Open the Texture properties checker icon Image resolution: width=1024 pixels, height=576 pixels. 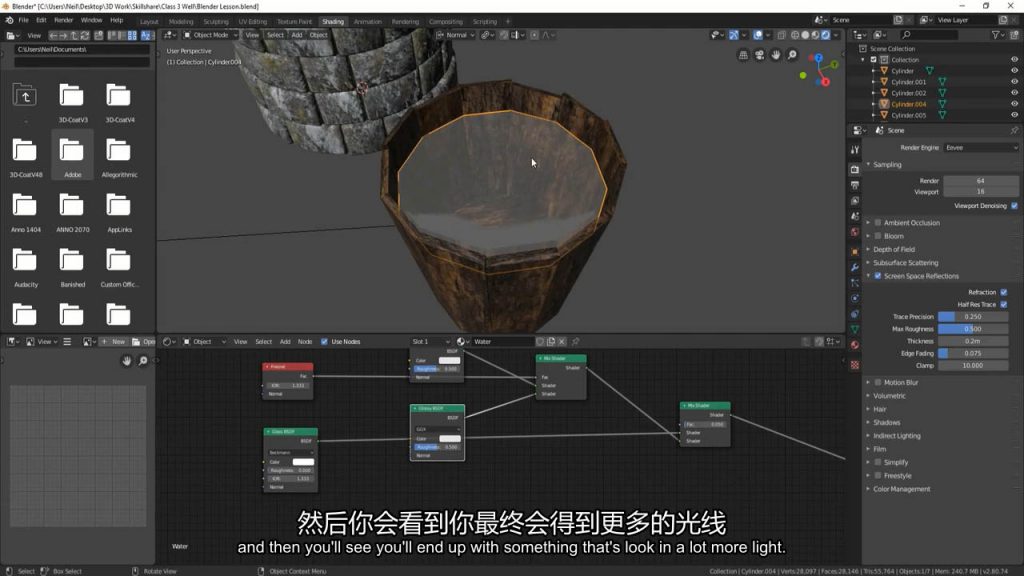(855, 365)
